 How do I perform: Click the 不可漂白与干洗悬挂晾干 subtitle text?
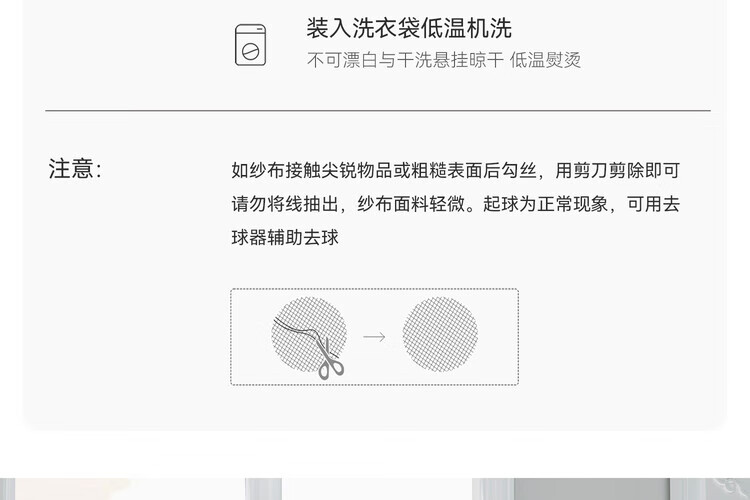point(405,60)
